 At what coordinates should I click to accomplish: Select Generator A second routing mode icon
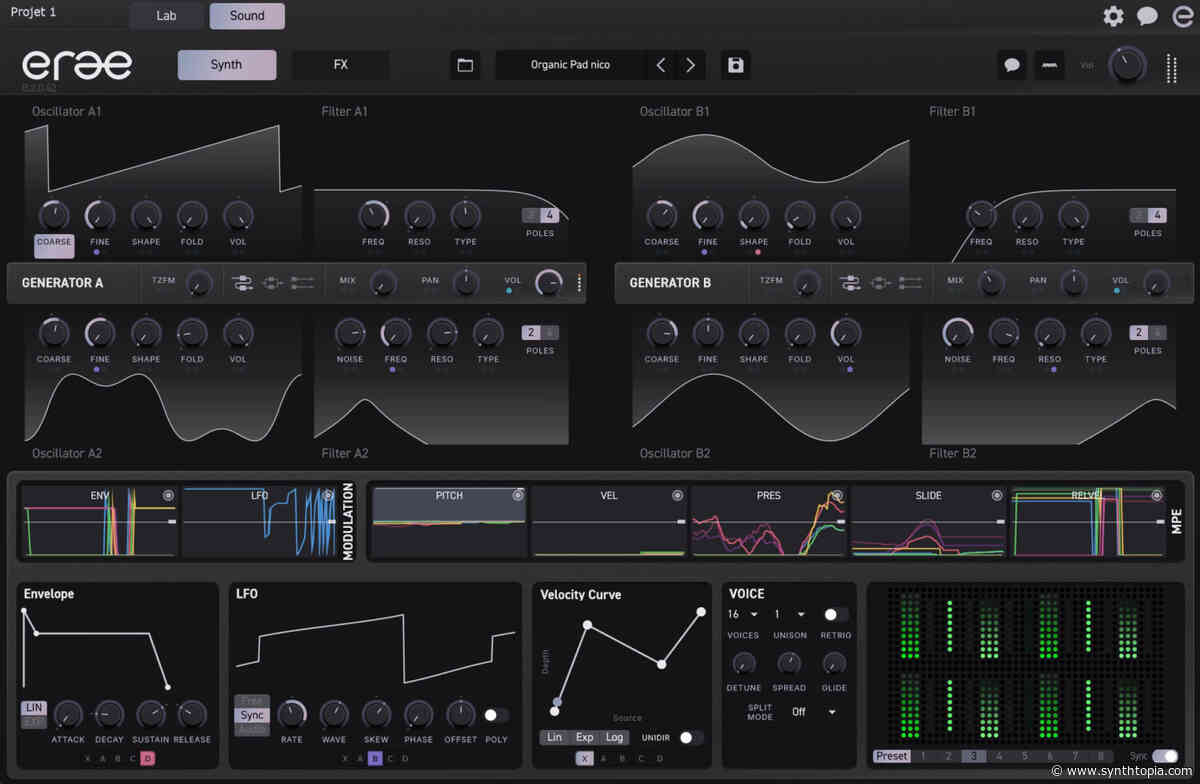coord(272,284)
